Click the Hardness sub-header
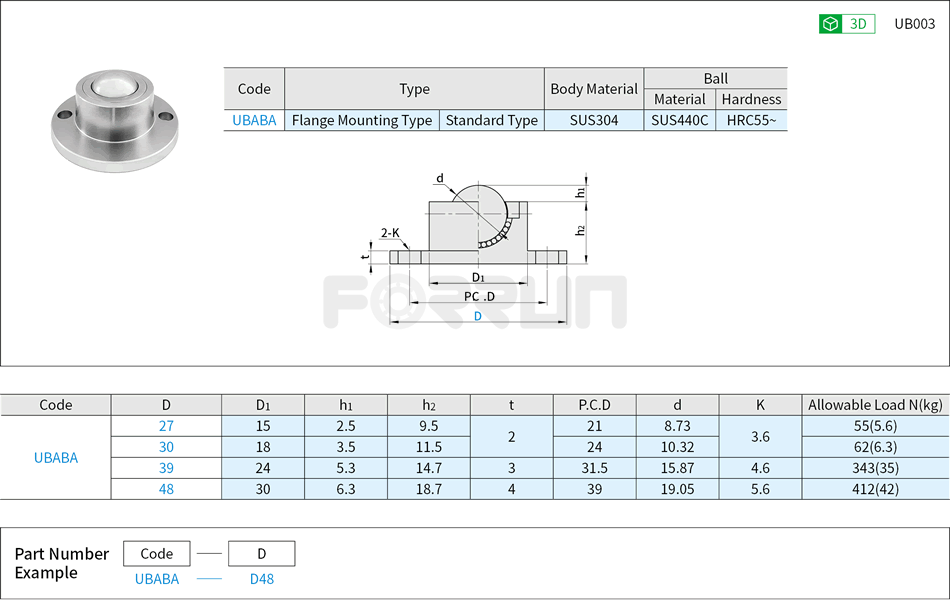950x603 pixels. pos(751,99)
